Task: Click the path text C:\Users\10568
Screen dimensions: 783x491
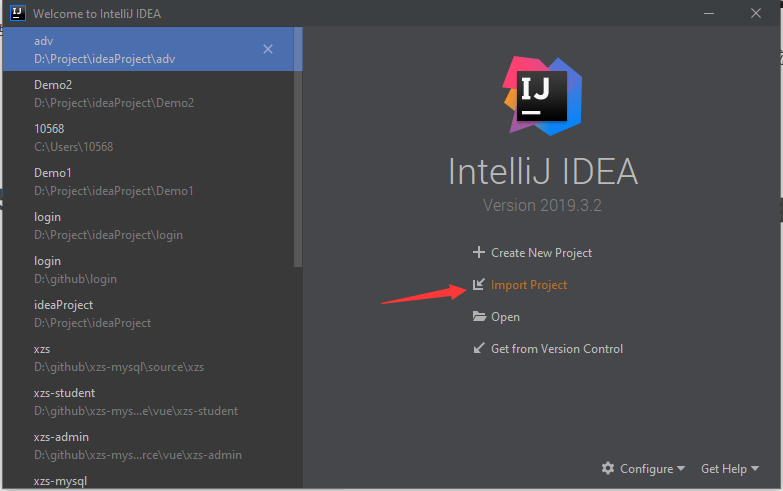Action: (73, 147)
